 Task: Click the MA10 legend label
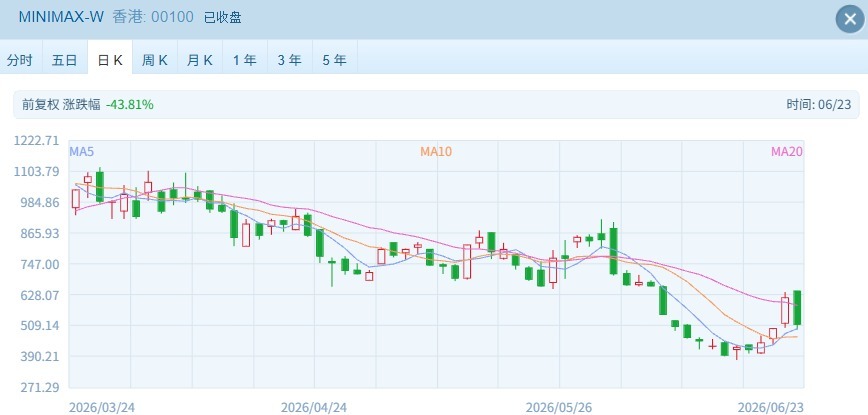point(436,152)
